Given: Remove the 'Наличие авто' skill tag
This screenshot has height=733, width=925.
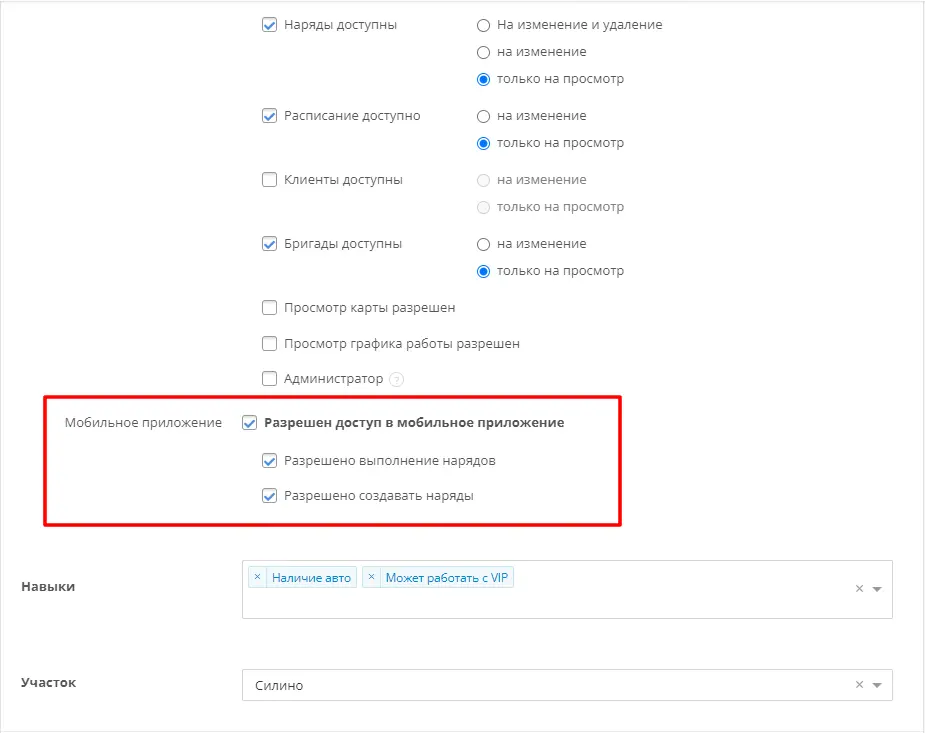Looking at the screenshot, I should tap(257, 577).
